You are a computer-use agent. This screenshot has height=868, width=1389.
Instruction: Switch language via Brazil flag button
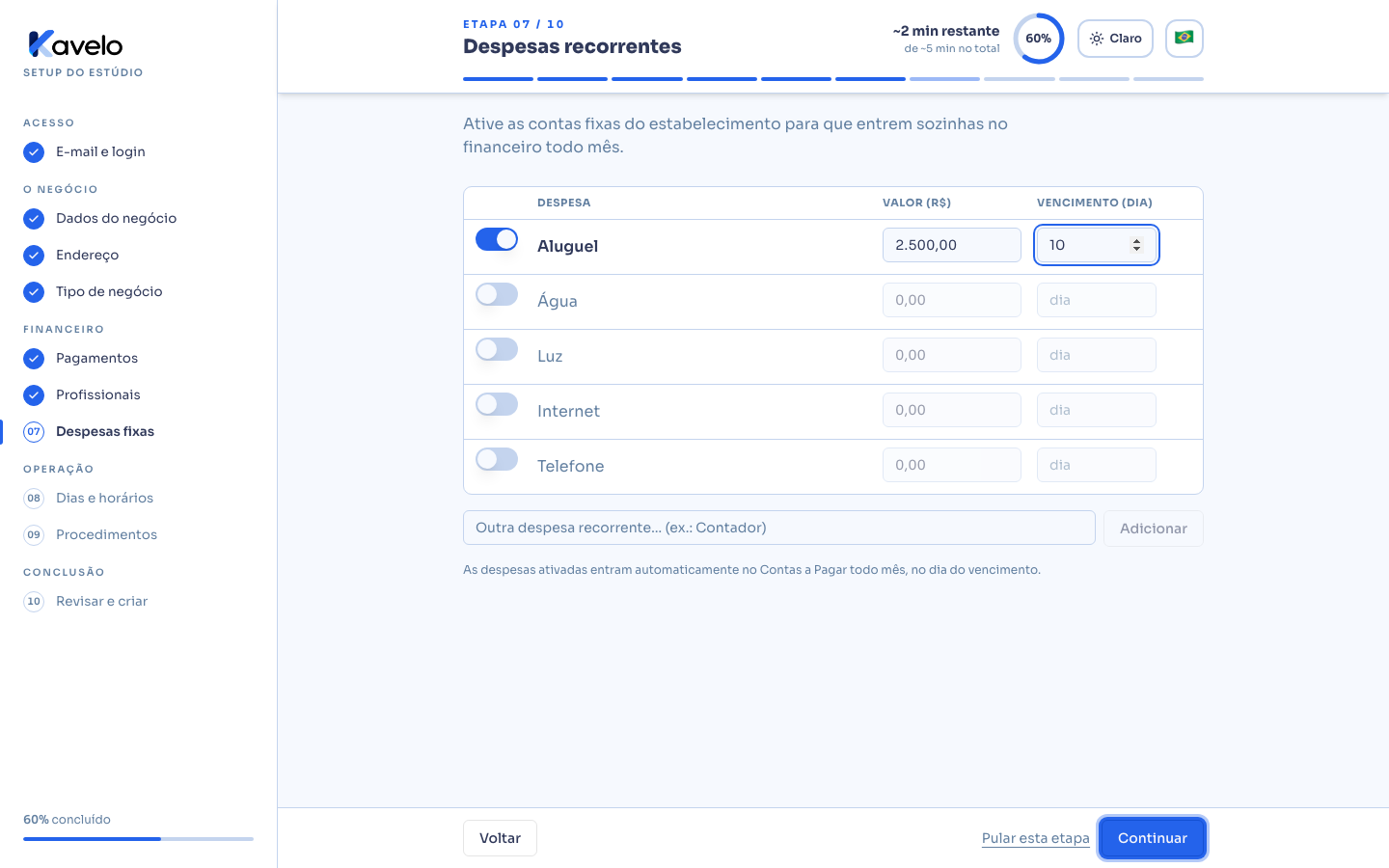click(x=1185, y=39)
